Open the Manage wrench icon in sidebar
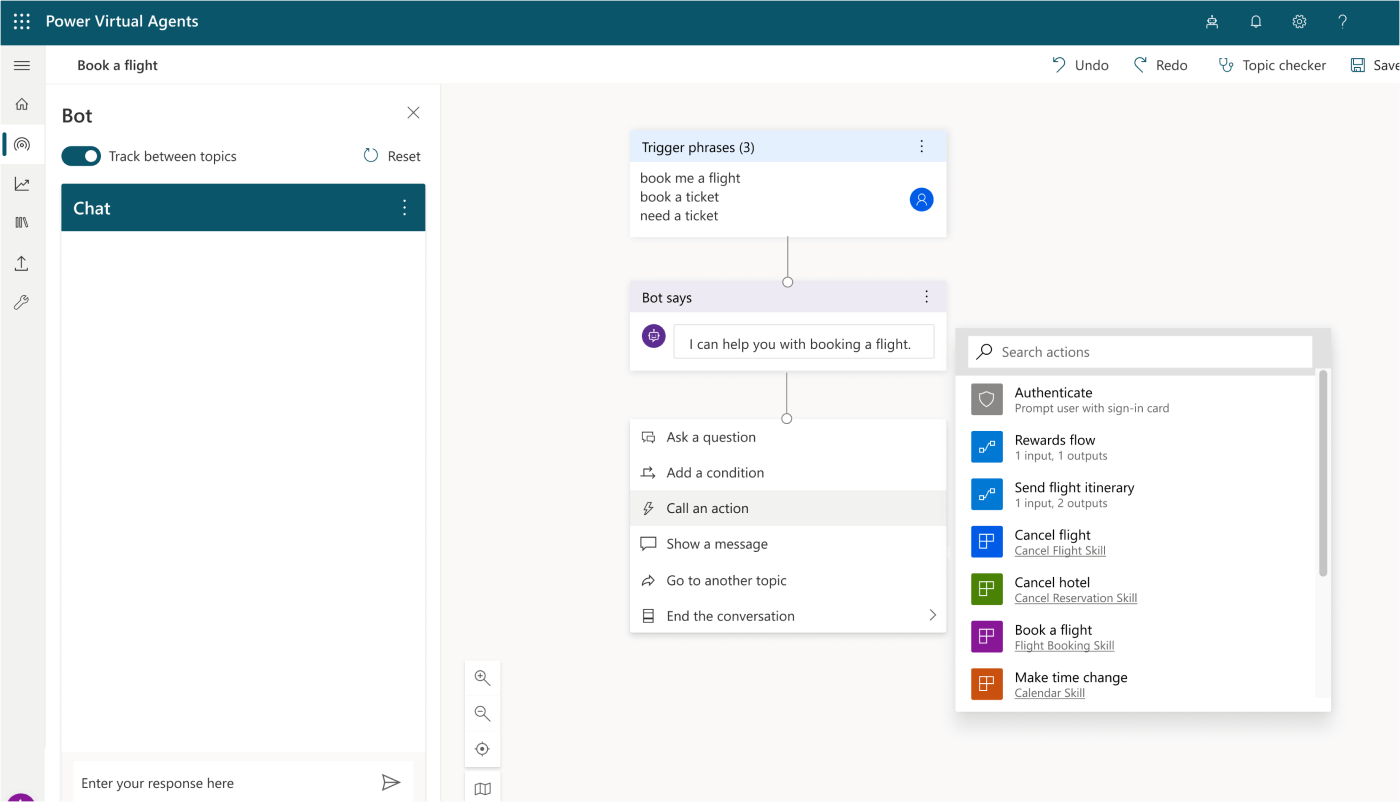The image size is (1400, 802). (22, 302)
